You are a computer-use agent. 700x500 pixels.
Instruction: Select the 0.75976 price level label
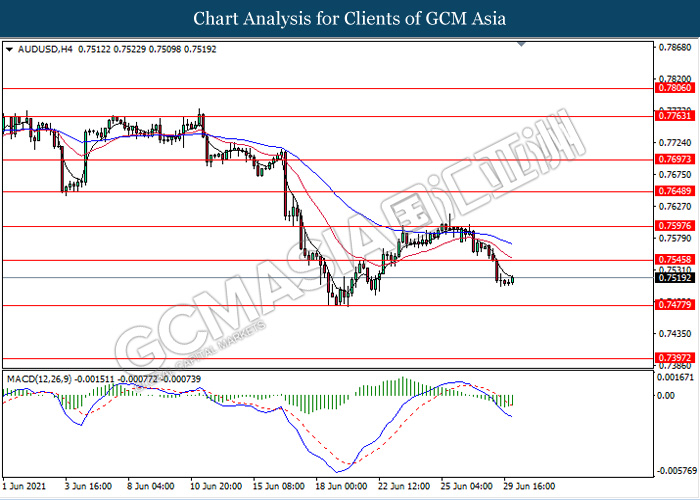coord(675,226)
